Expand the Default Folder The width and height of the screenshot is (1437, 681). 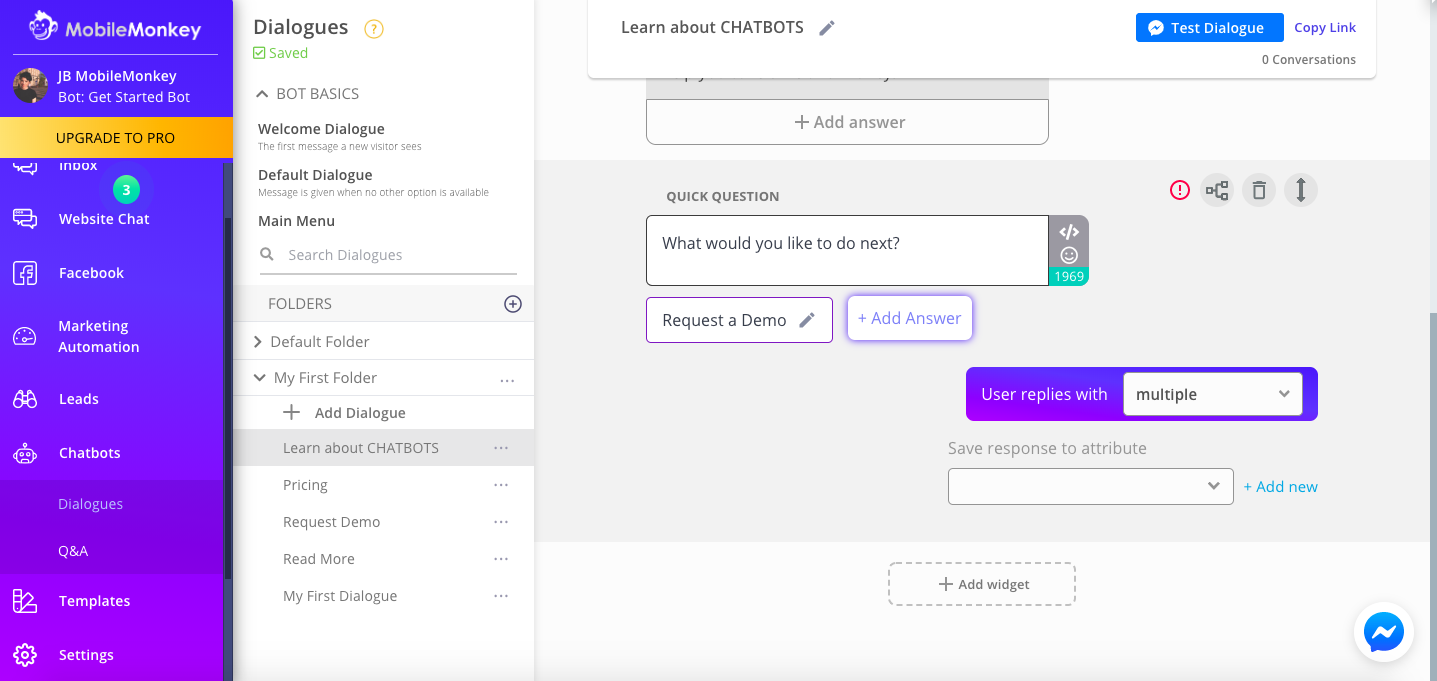point(258,340)
